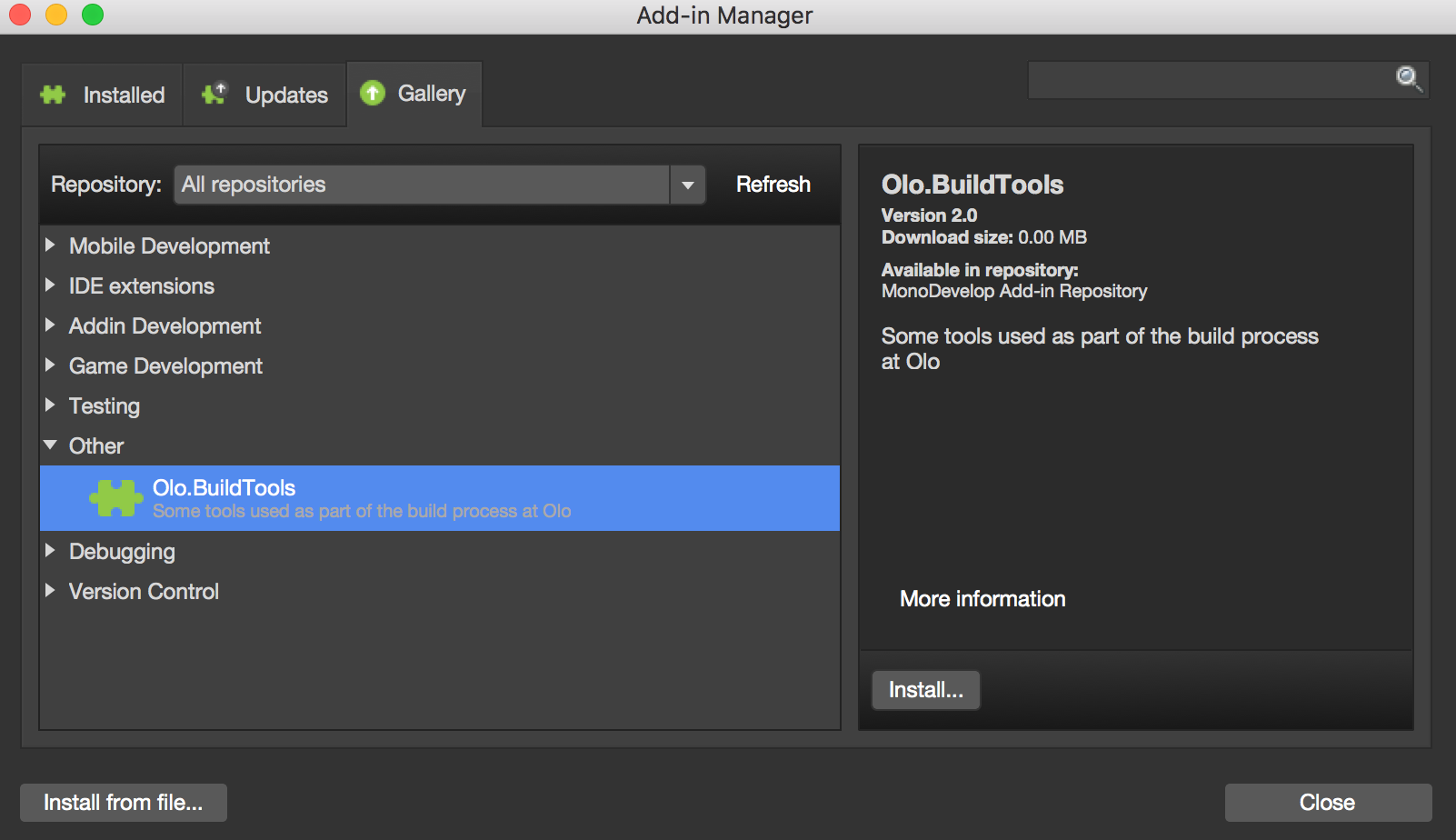Image resolution: width=1456 pixels, height=840 pixels.
Task: Click the 'Download size: 0.00 MB' text
Action: pyautogui.click(x=984, y=237)
